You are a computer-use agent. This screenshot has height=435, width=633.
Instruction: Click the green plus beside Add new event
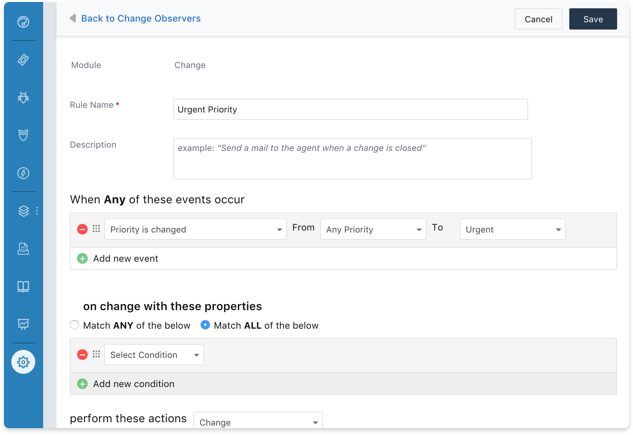82,258
